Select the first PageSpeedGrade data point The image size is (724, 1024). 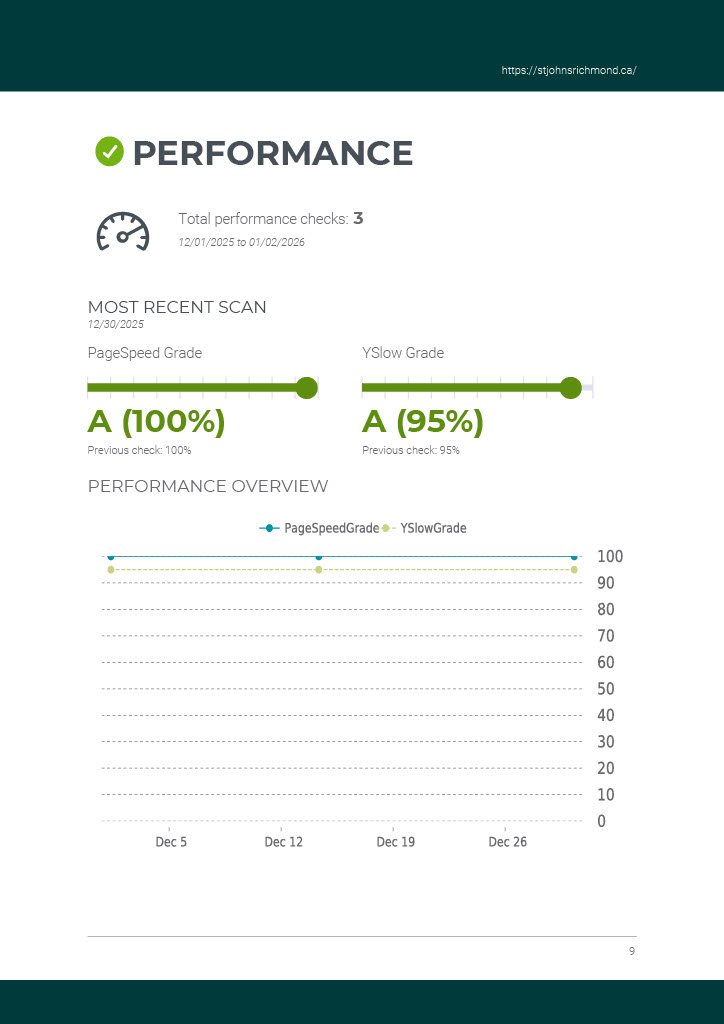click(x=111, y=557)
